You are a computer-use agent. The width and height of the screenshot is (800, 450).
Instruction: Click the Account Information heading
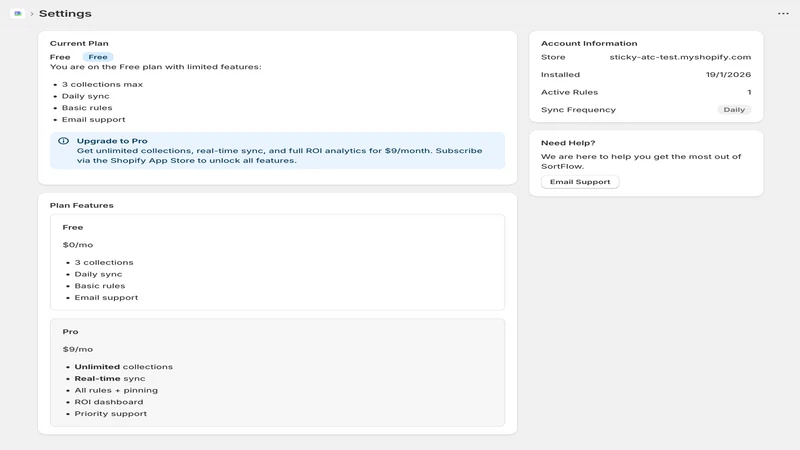(x=589, y=43)
